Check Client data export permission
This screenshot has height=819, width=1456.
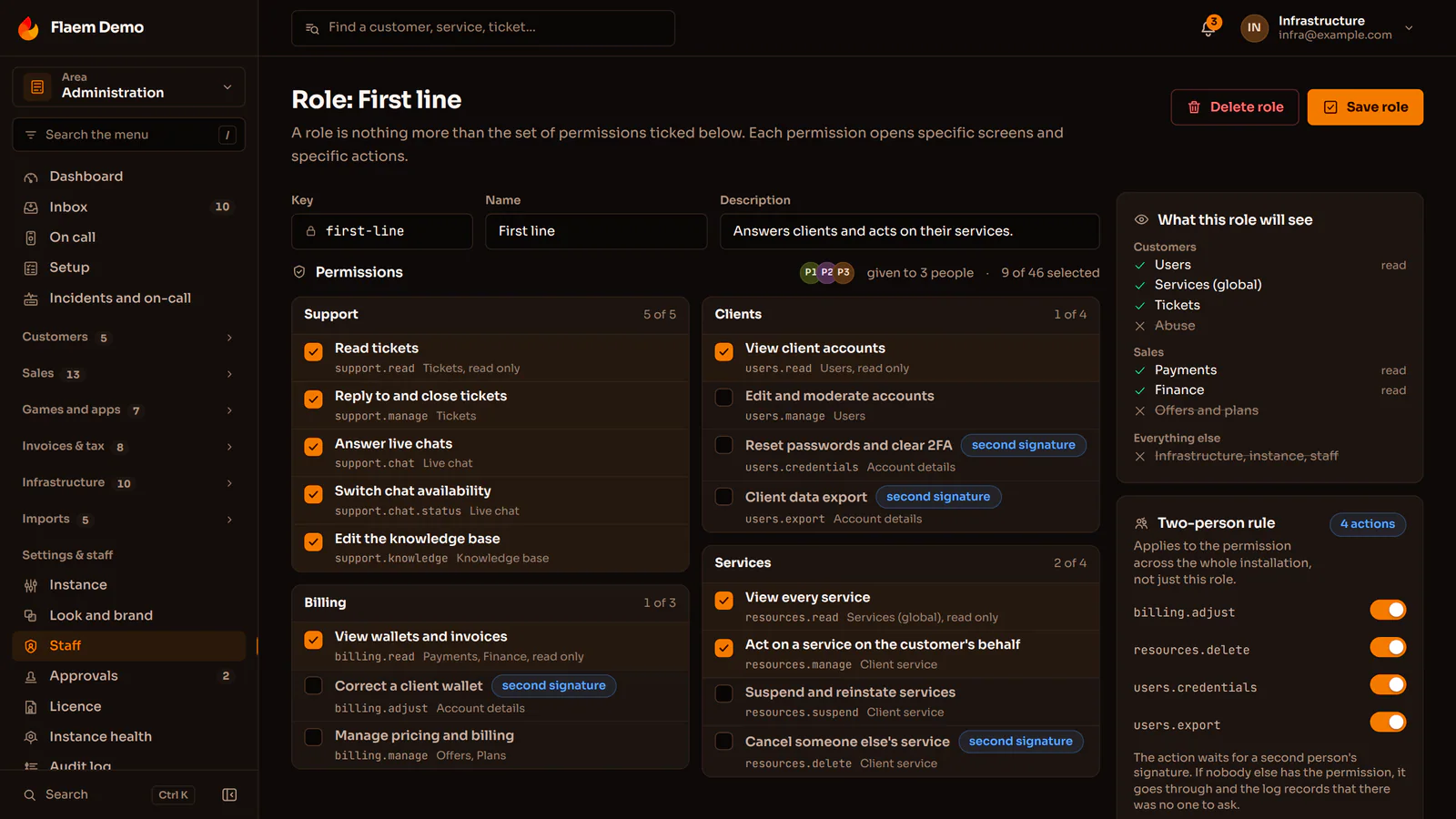tap(724, 497)
